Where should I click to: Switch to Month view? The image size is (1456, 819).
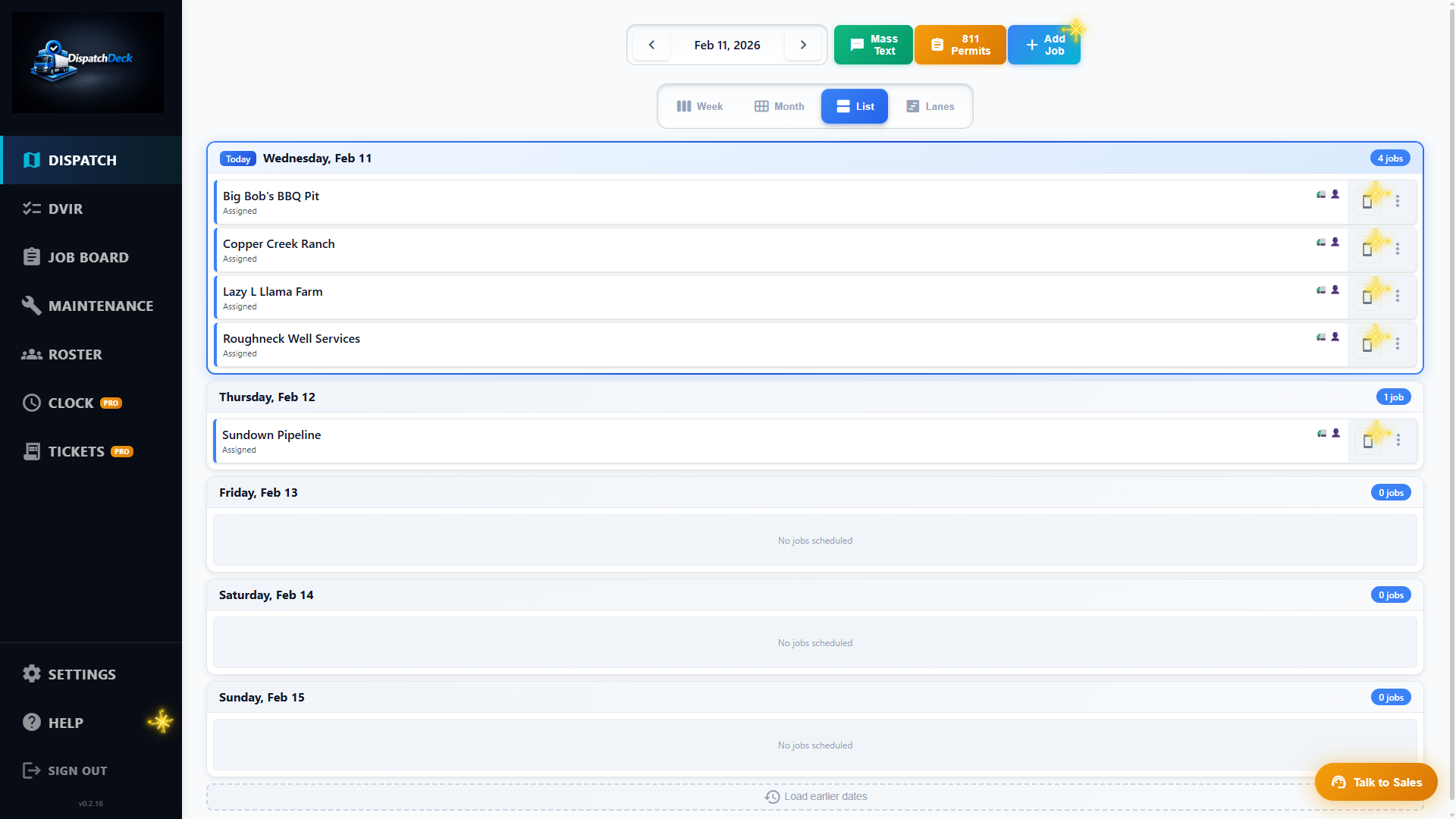(x=778, y=106)
